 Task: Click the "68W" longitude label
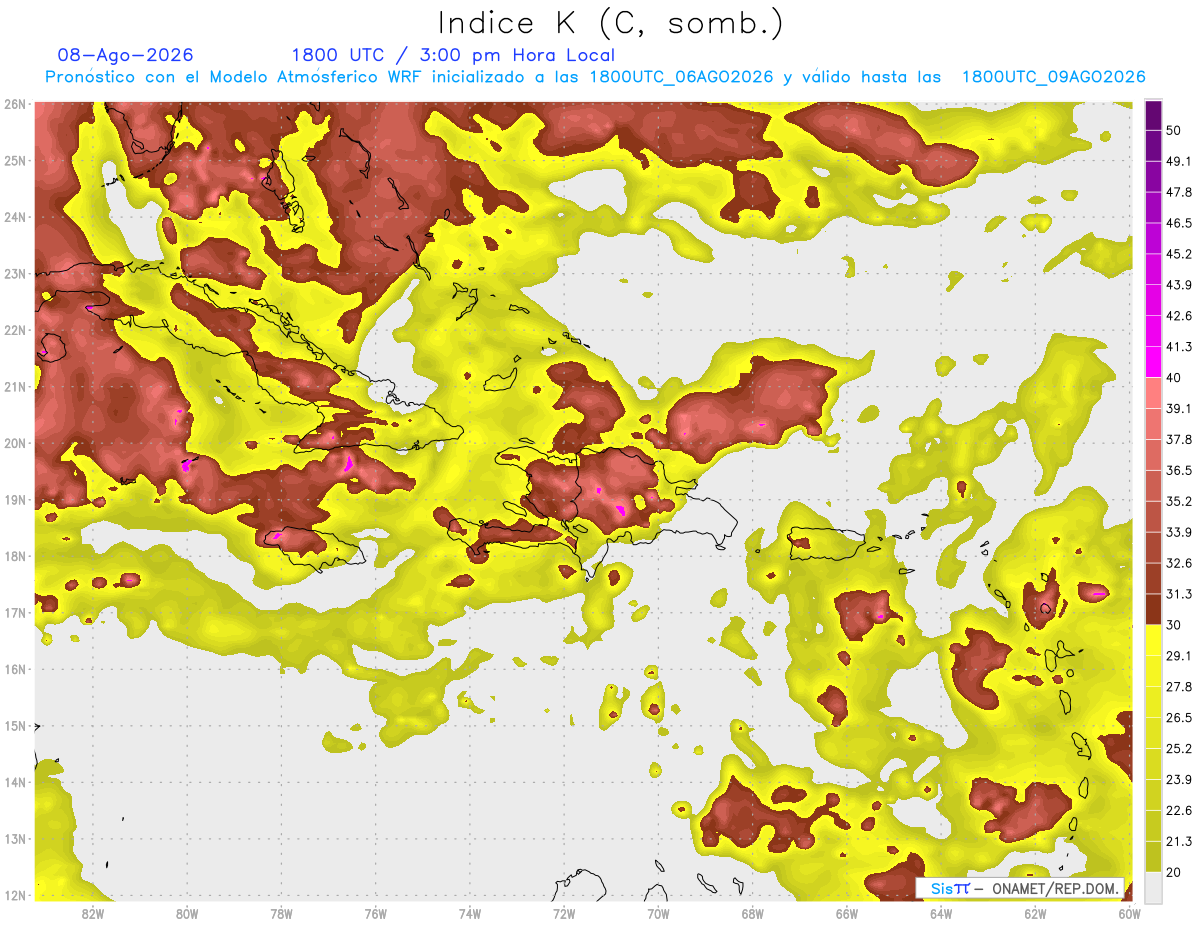[x=753, y=913]
